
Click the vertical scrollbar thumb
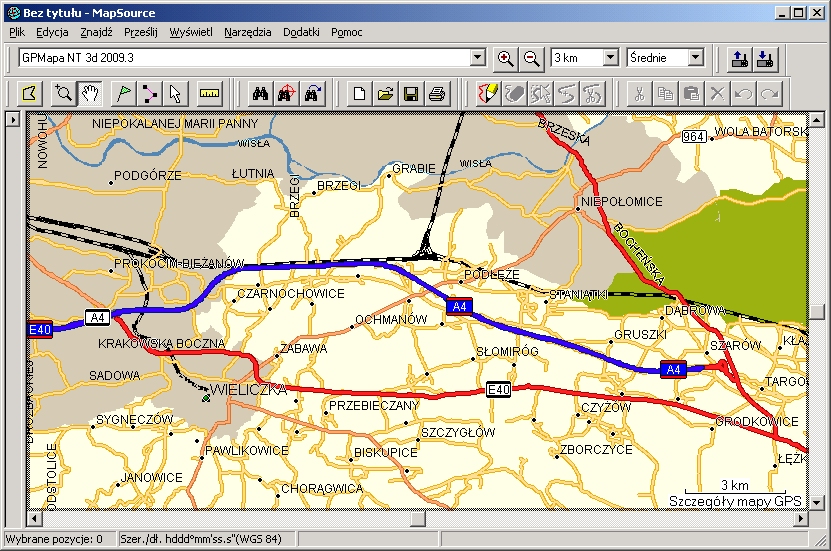817,312
